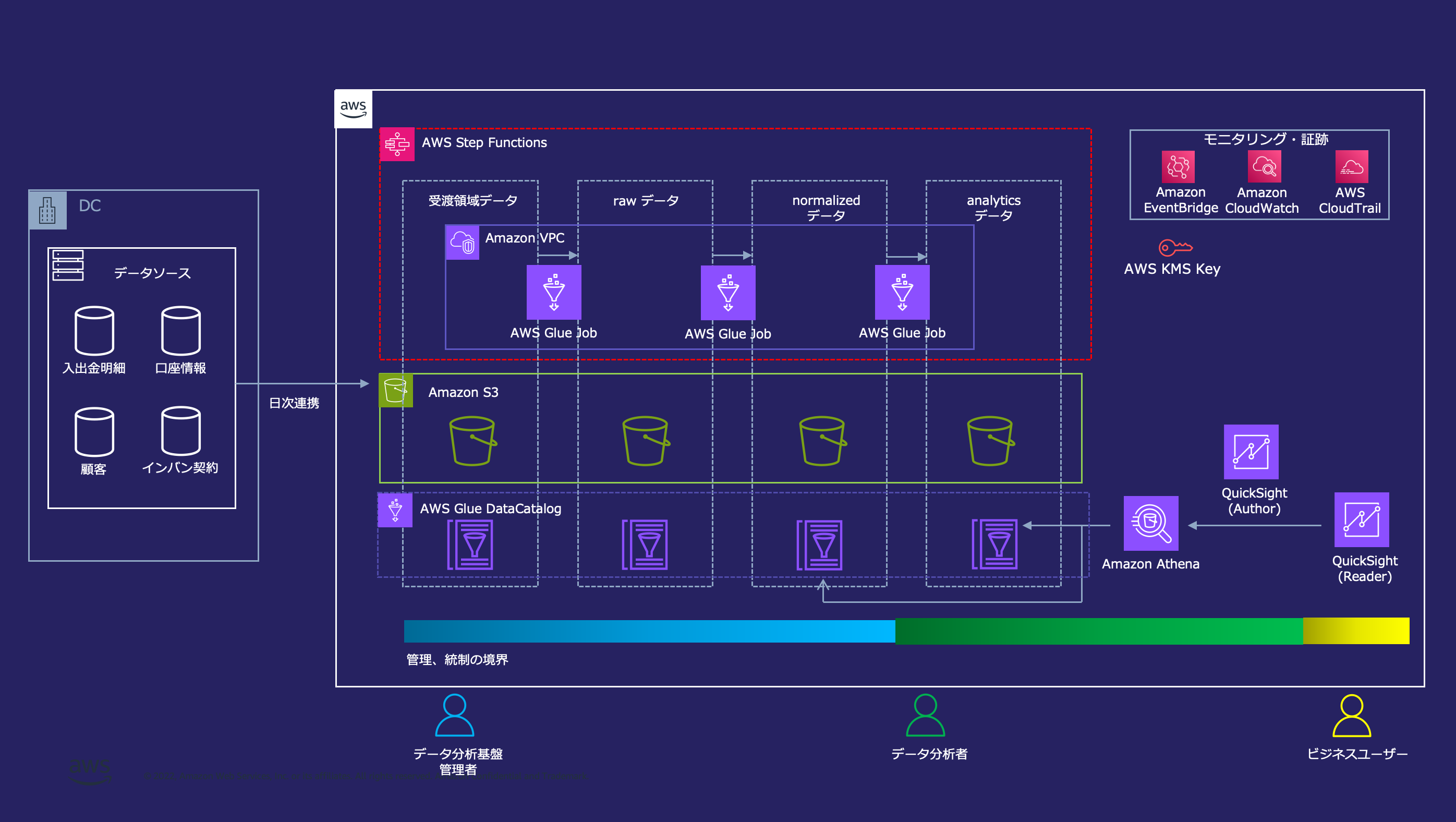
Task: Click the Amazon EventBridge icon
Action: coord(1178,167)
